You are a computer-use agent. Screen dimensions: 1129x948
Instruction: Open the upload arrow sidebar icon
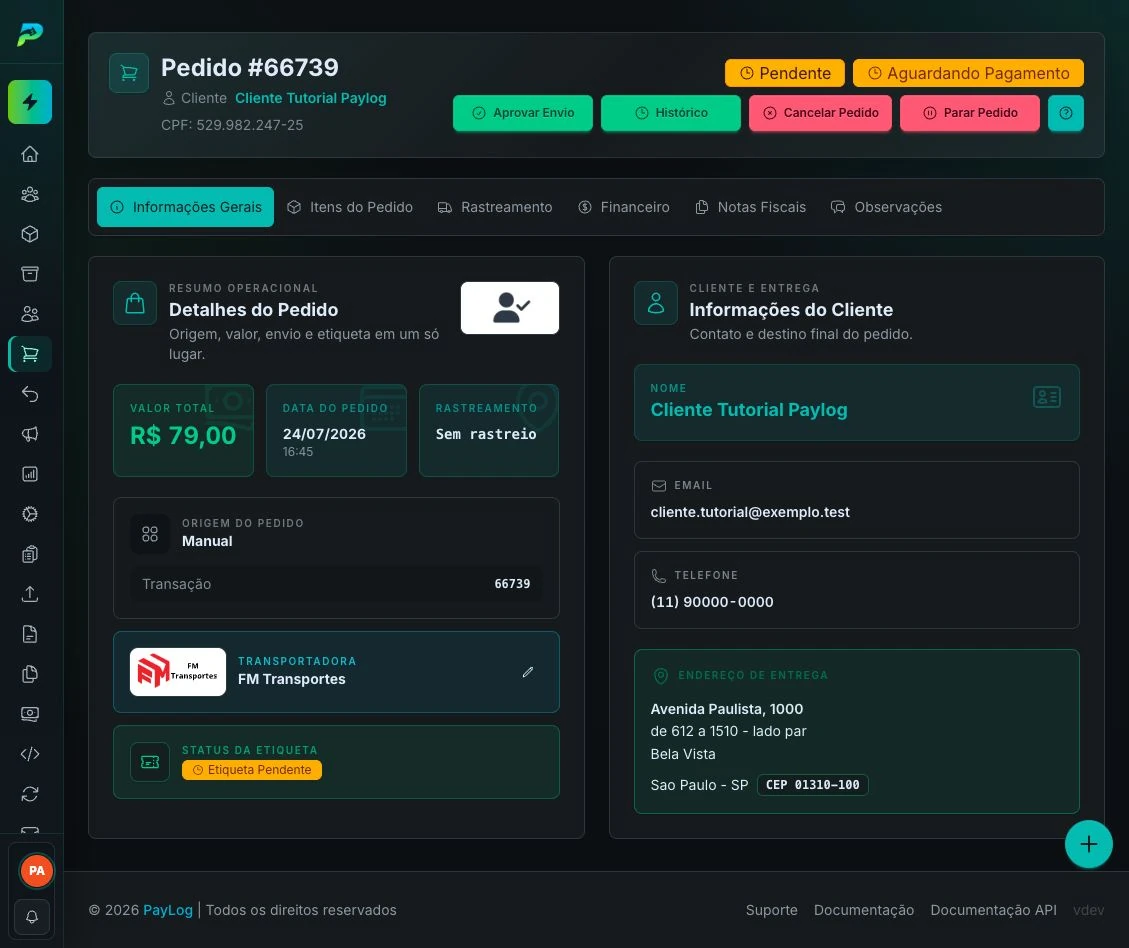[30, 594]
